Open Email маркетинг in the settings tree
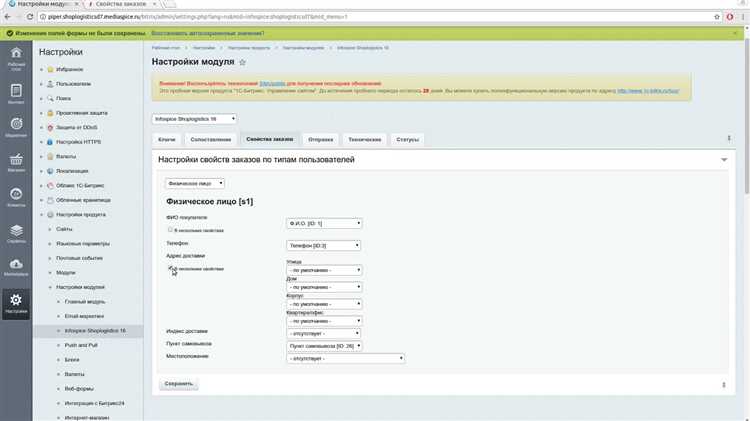 point(84,316)
